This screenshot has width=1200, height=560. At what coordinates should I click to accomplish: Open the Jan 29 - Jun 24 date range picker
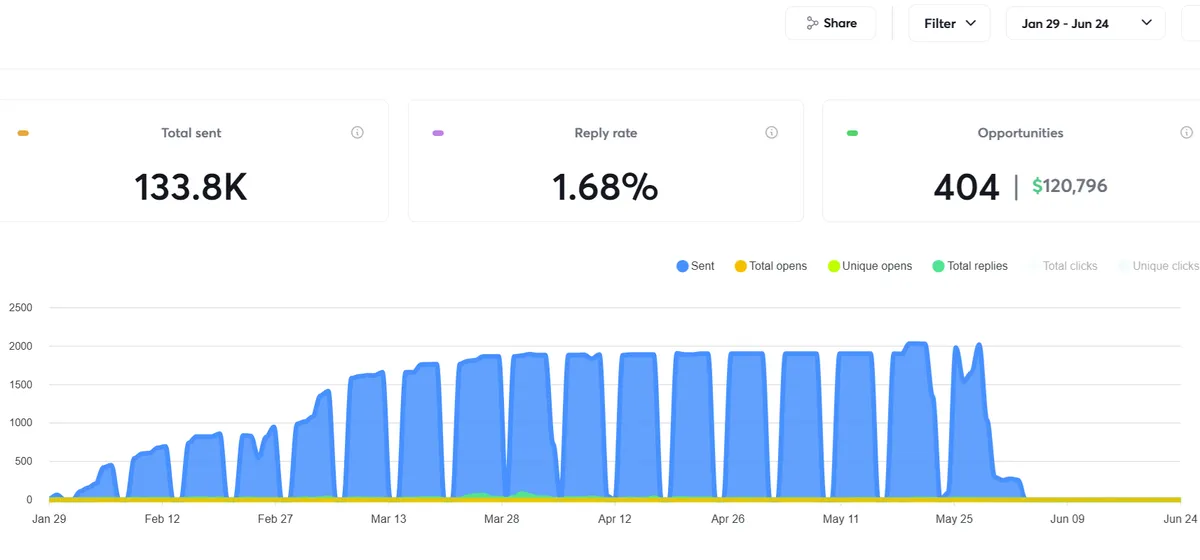pyautogui.click(x=1085, y=23)
